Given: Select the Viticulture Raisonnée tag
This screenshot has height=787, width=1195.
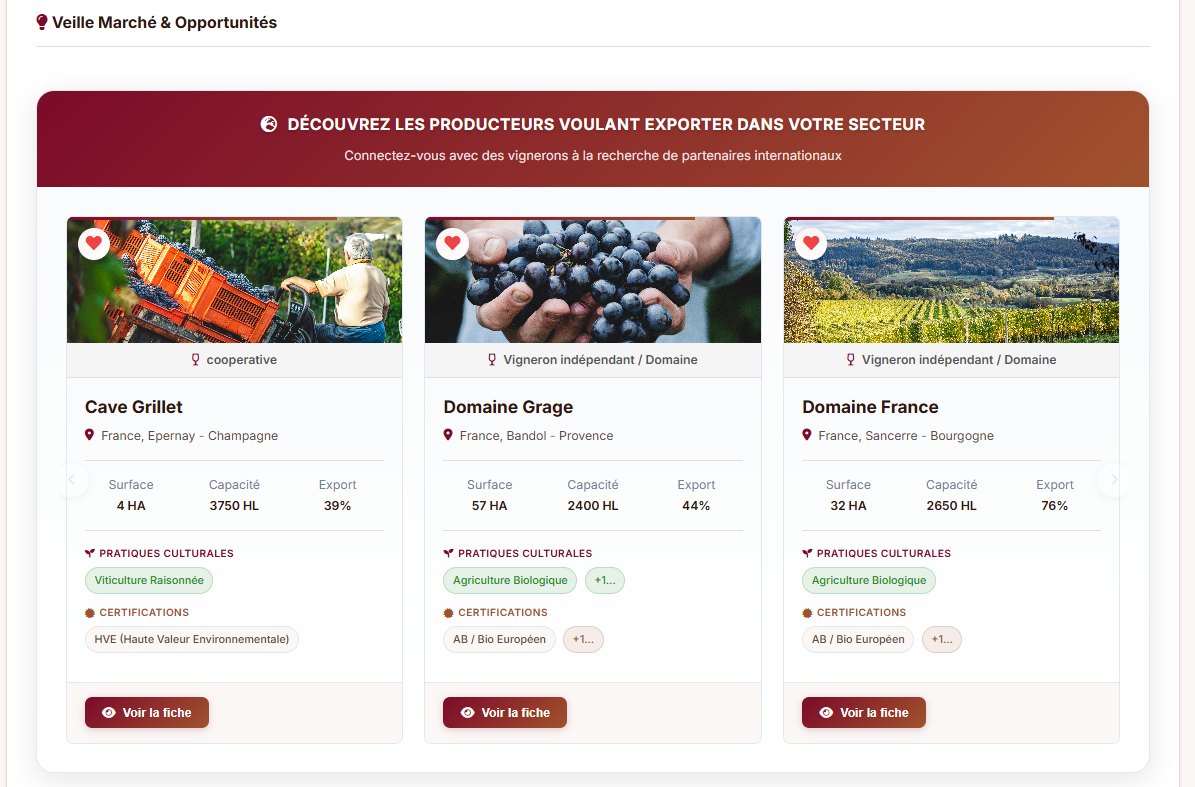Looking at the screenshot, I should coord(149,580).
